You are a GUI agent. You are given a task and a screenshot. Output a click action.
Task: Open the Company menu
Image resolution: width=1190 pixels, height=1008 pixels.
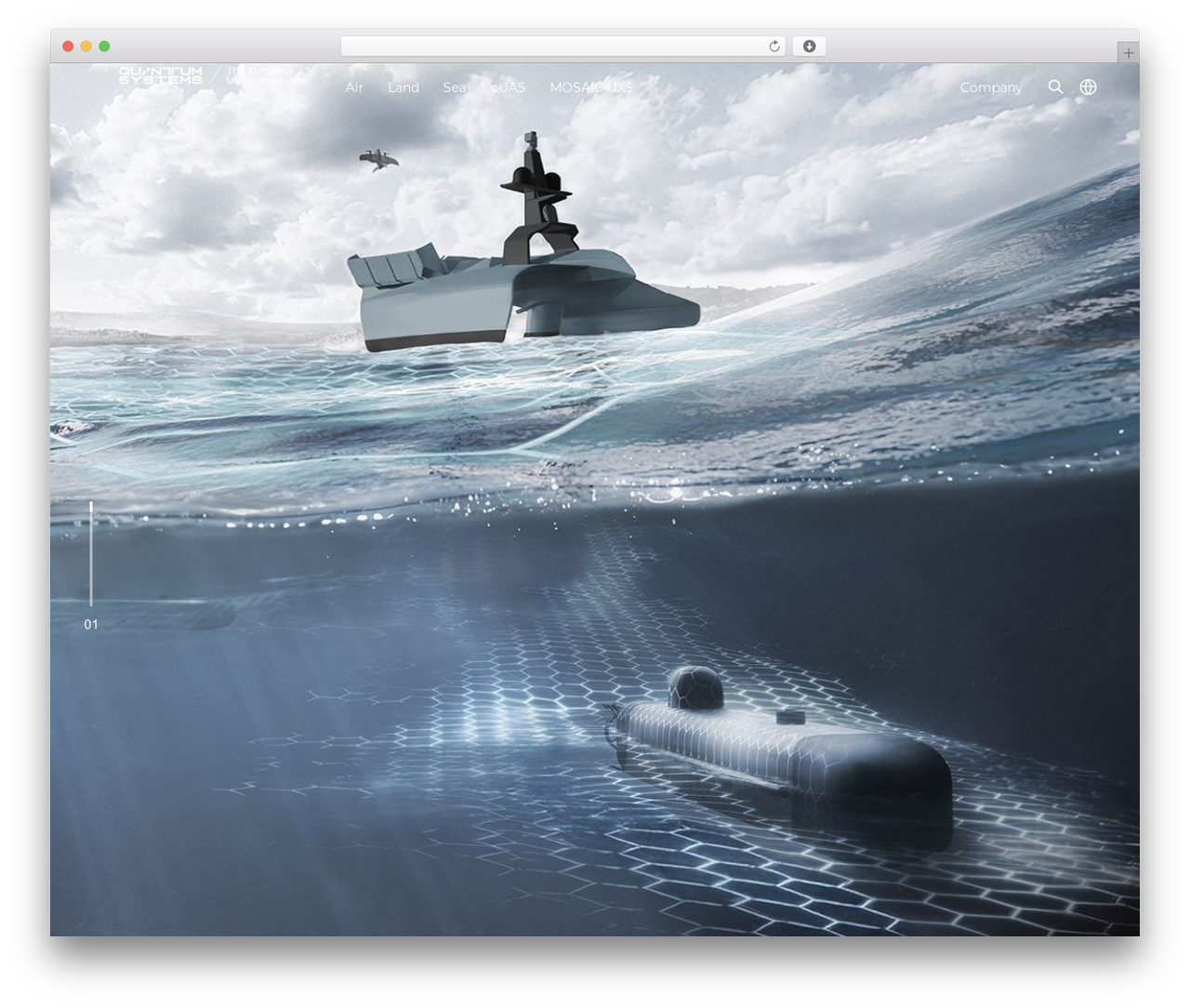[x=991, y=87]
